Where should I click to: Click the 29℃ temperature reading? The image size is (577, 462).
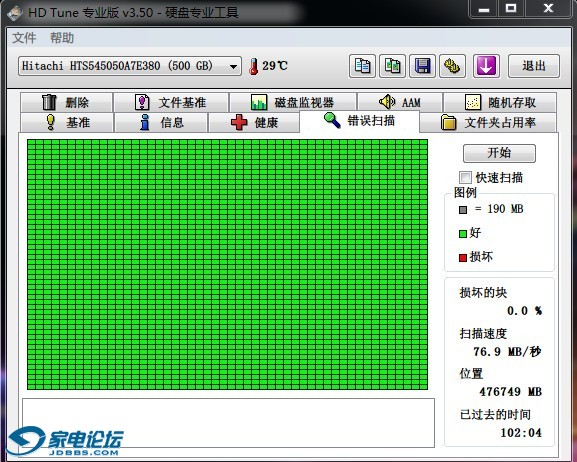point(275,66)
